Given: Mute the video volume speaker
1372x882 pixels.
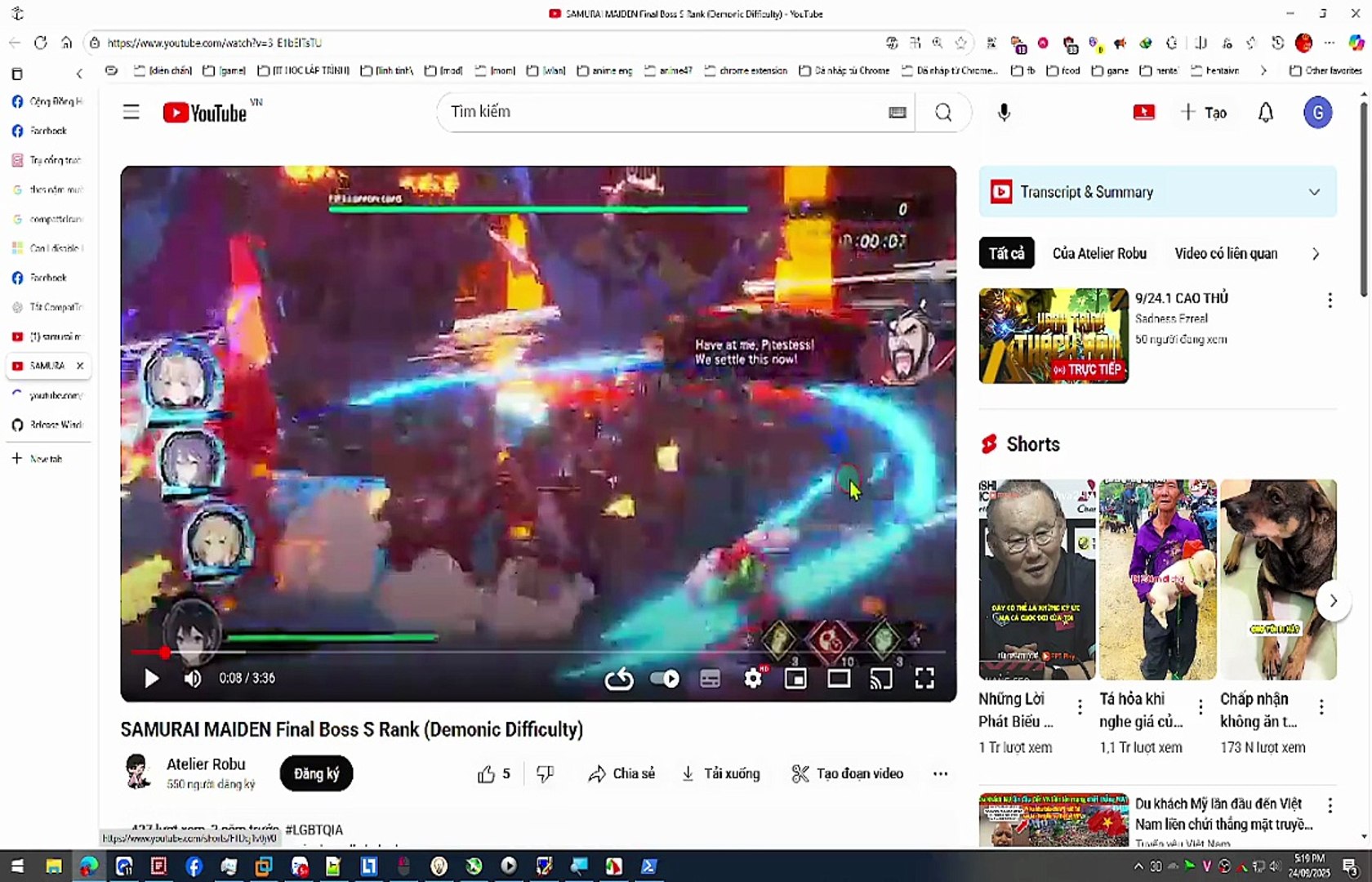Looking at the screenshot, I should pyautogui.click(x=193, y=678).
